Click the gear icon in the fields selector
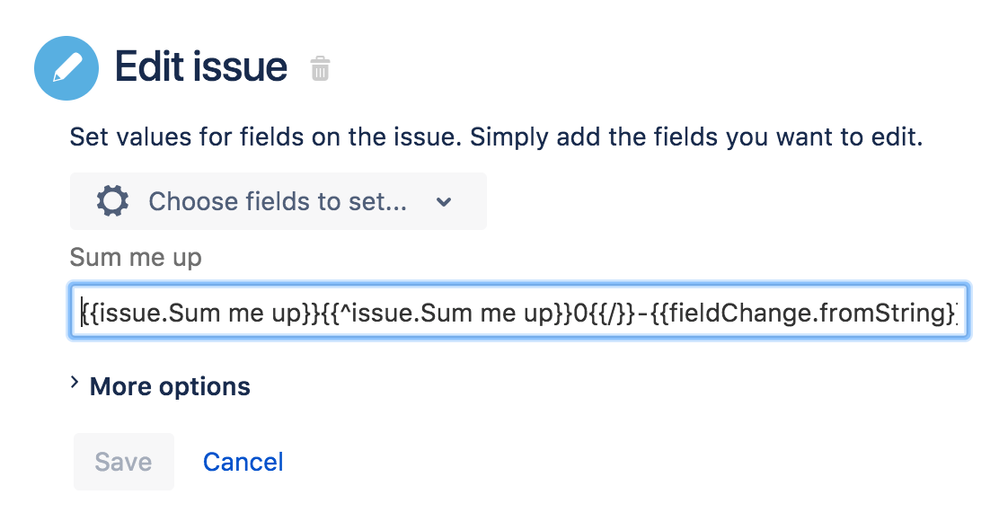The width and height of the screenshot is (999, 521). [x=113, y=201]
